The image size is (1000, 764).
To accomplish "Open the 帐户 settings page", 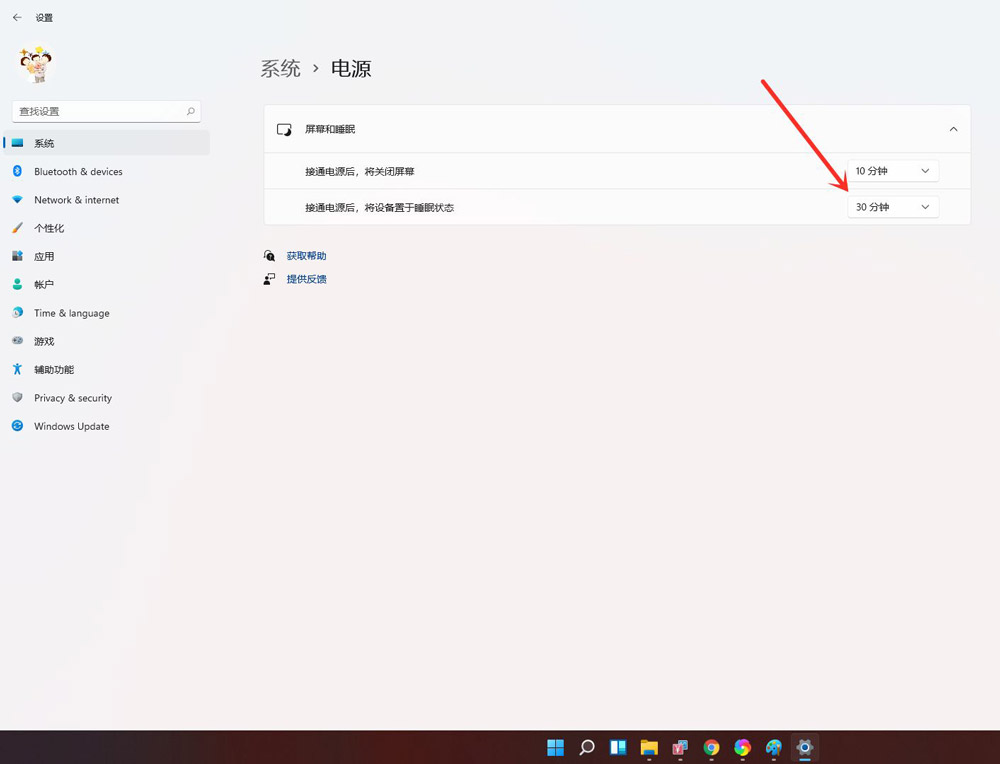I will [x=47, y=284].
